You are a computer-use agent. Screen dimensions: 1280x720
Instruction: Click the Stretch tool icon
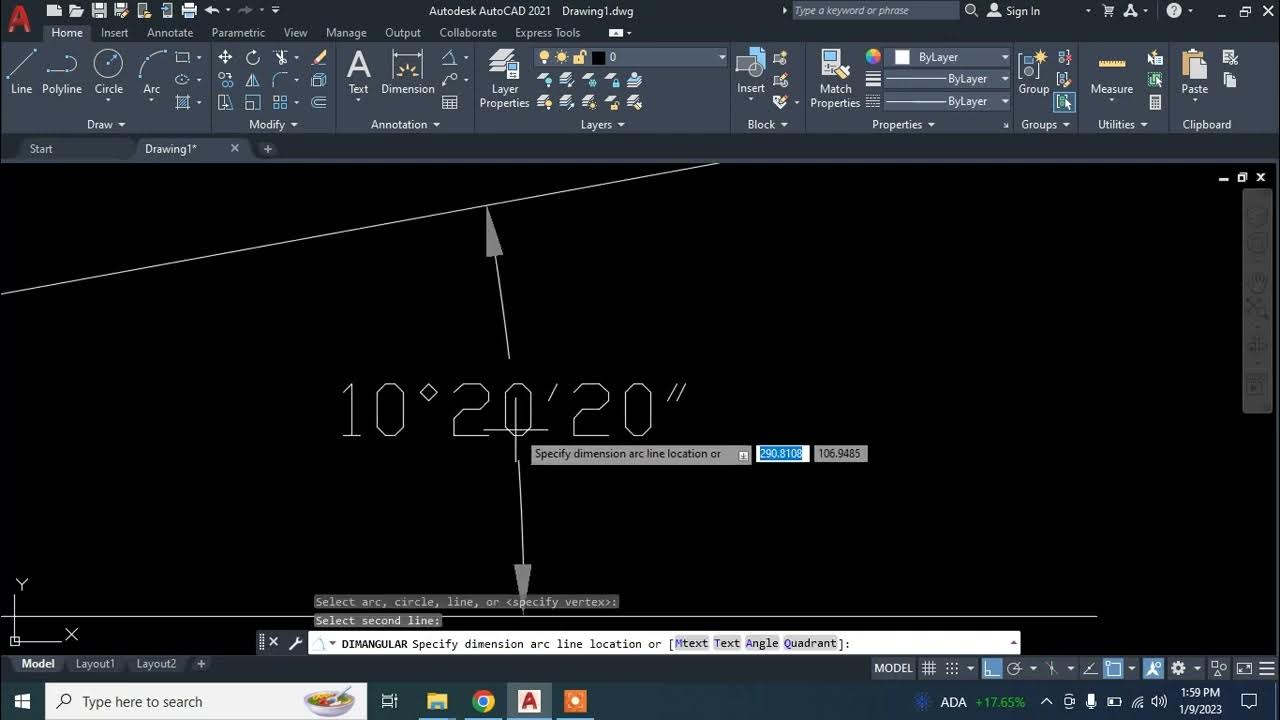(225, 102)
